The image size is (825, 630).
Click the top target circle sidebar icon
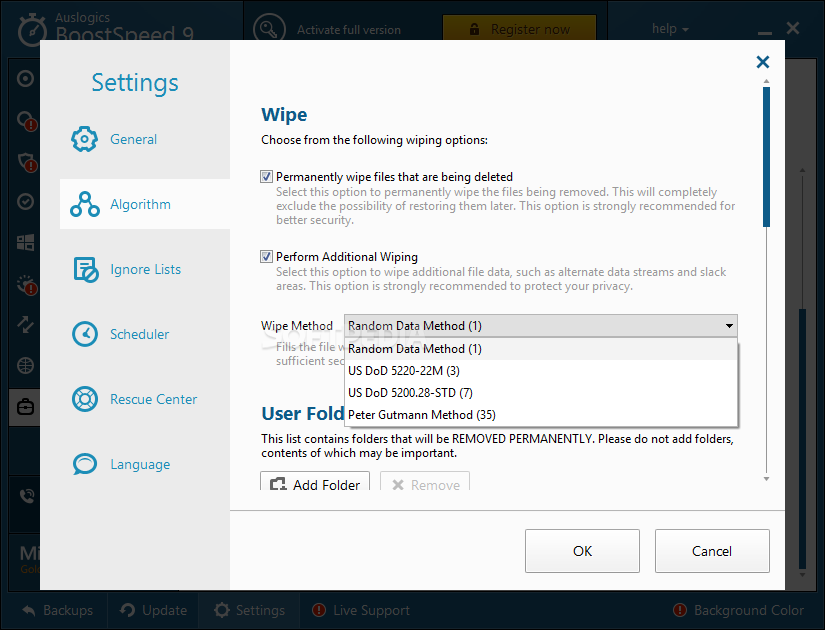tap(25, 79)
